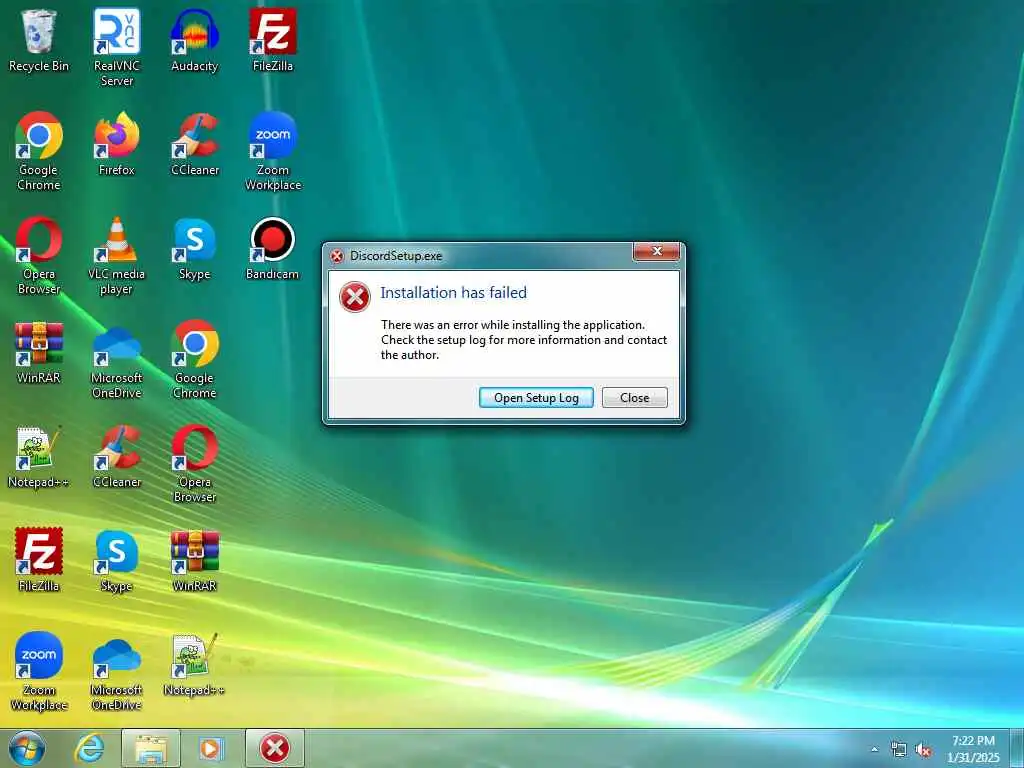
Task: Click the Close button in the error dialog
Action: (635, 398)
